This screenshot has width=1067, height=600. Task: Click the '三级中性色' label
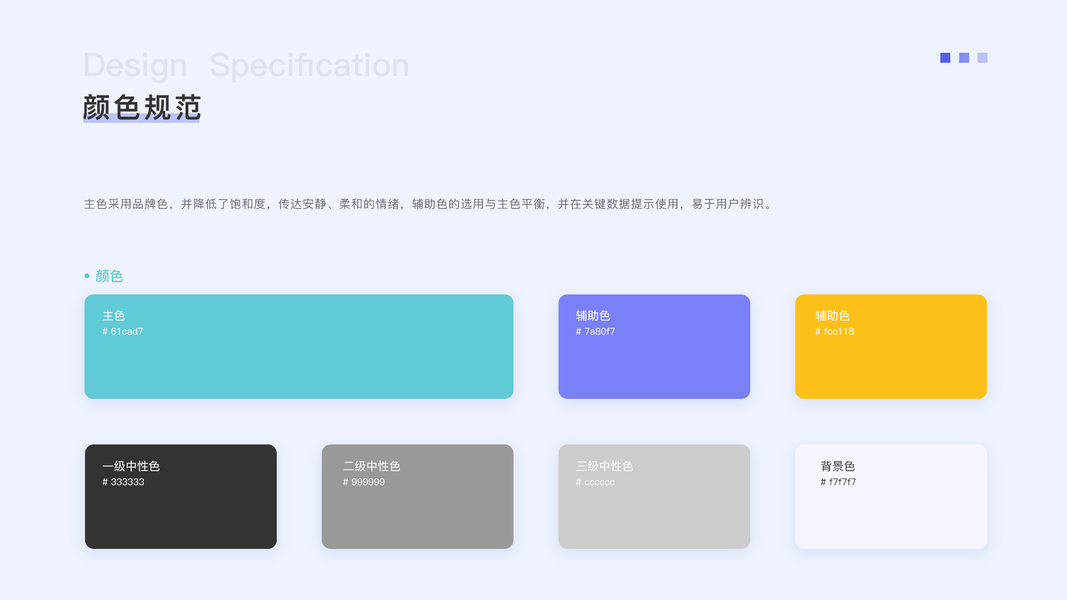[604, 466]
